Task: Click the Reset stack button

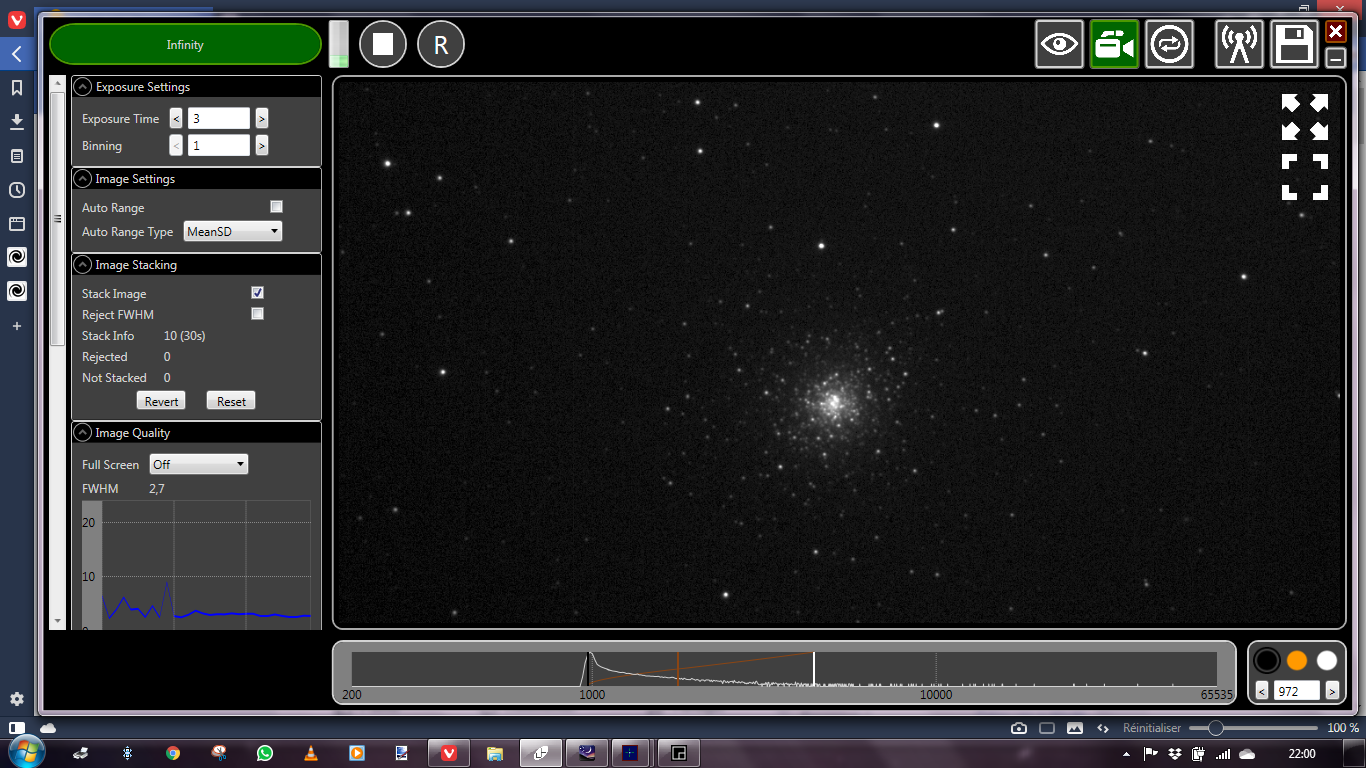Action: point(231,401)
